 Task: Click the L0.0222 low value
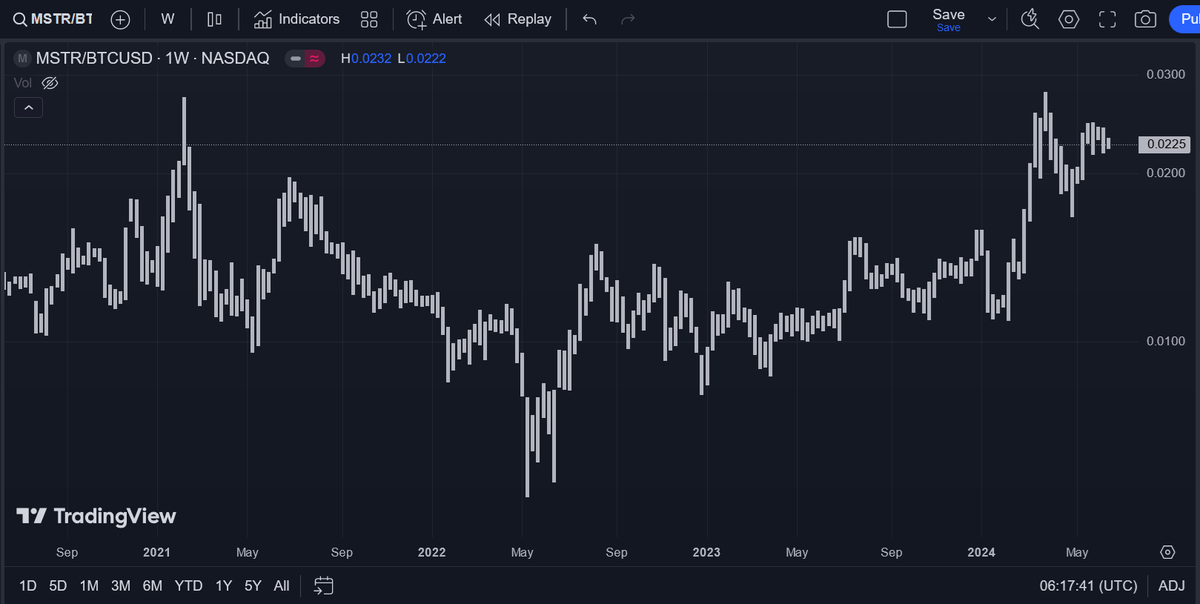(x=421, y=58)
